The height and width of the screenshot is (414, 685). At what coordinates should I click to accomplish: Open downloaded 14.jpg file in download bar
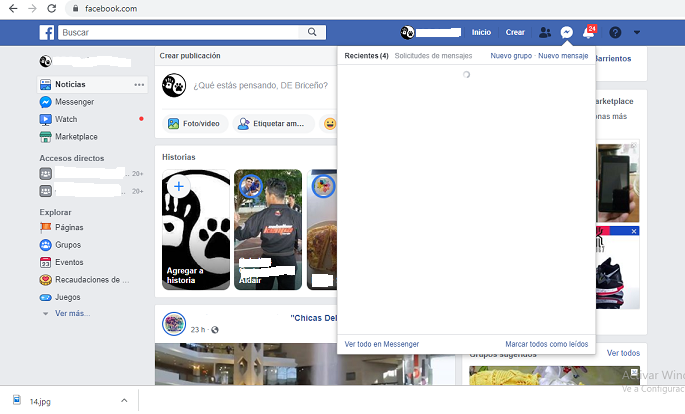(39, 401)
